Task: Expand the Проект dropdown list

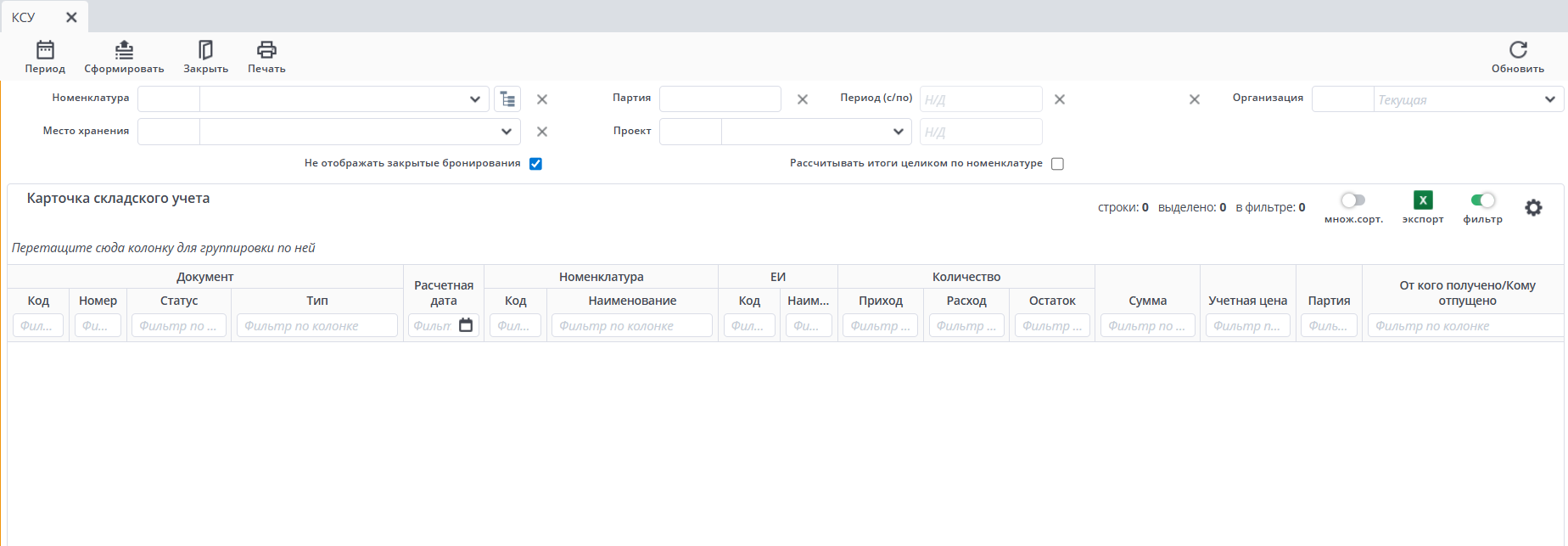Action: [x=898, y=132]
